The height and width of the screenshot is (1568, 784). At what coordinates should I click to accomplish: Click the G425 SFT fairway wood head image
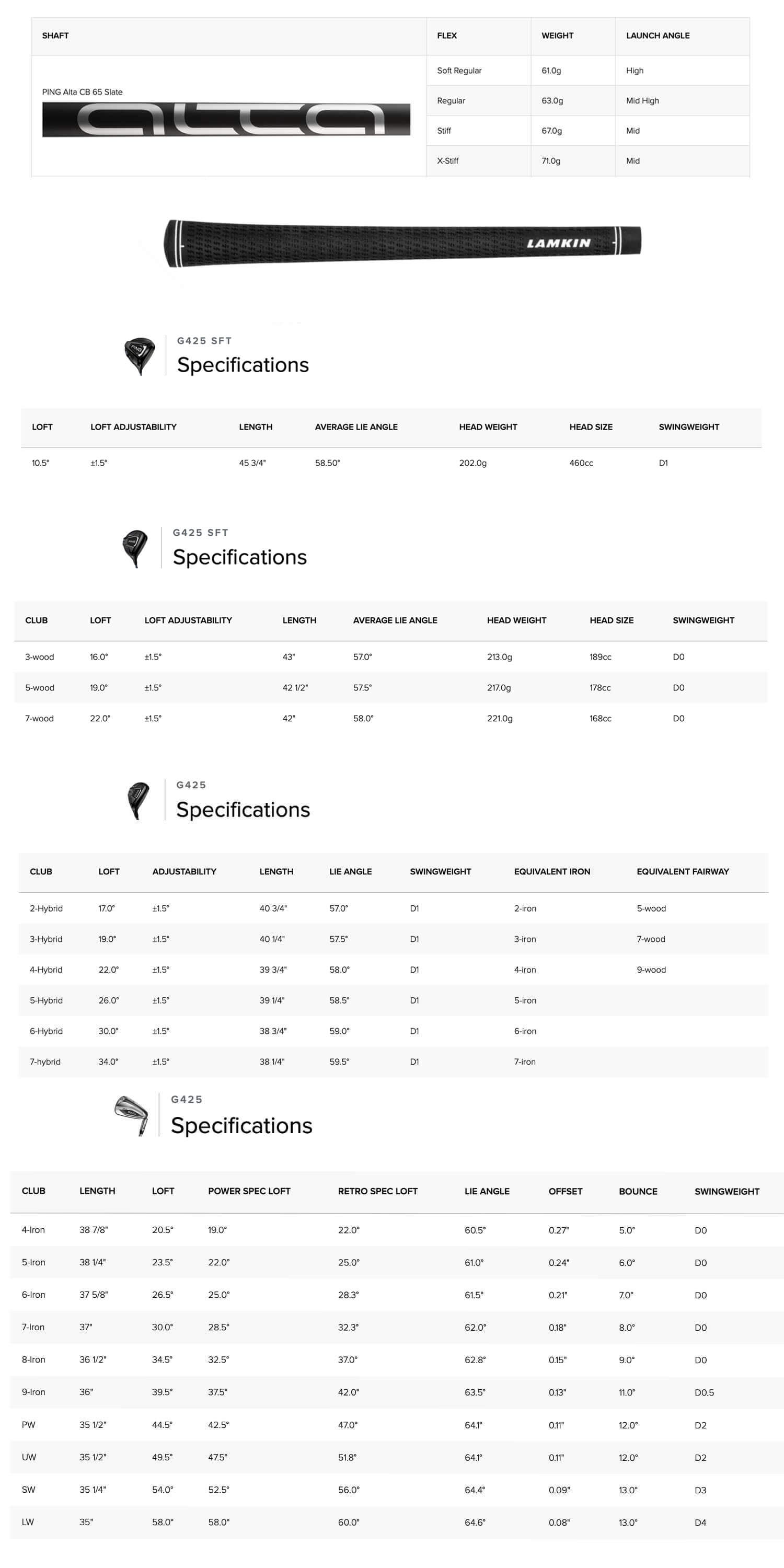click(x=135, y=548)
